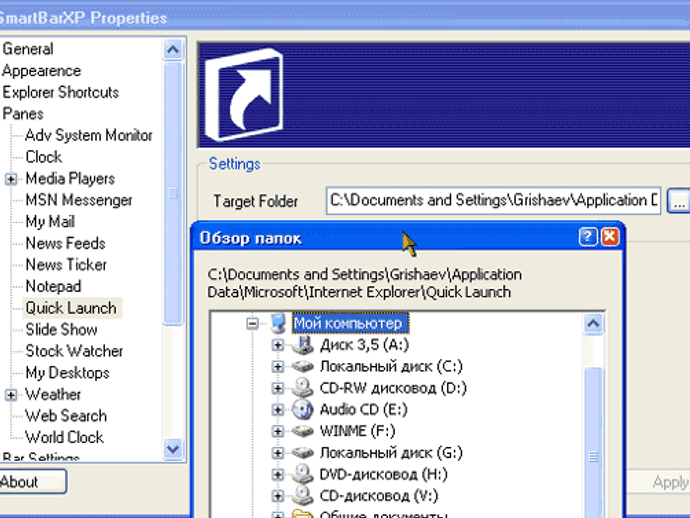
Task: Click the Target Folder path field
Action: click(x=493, y=201)
